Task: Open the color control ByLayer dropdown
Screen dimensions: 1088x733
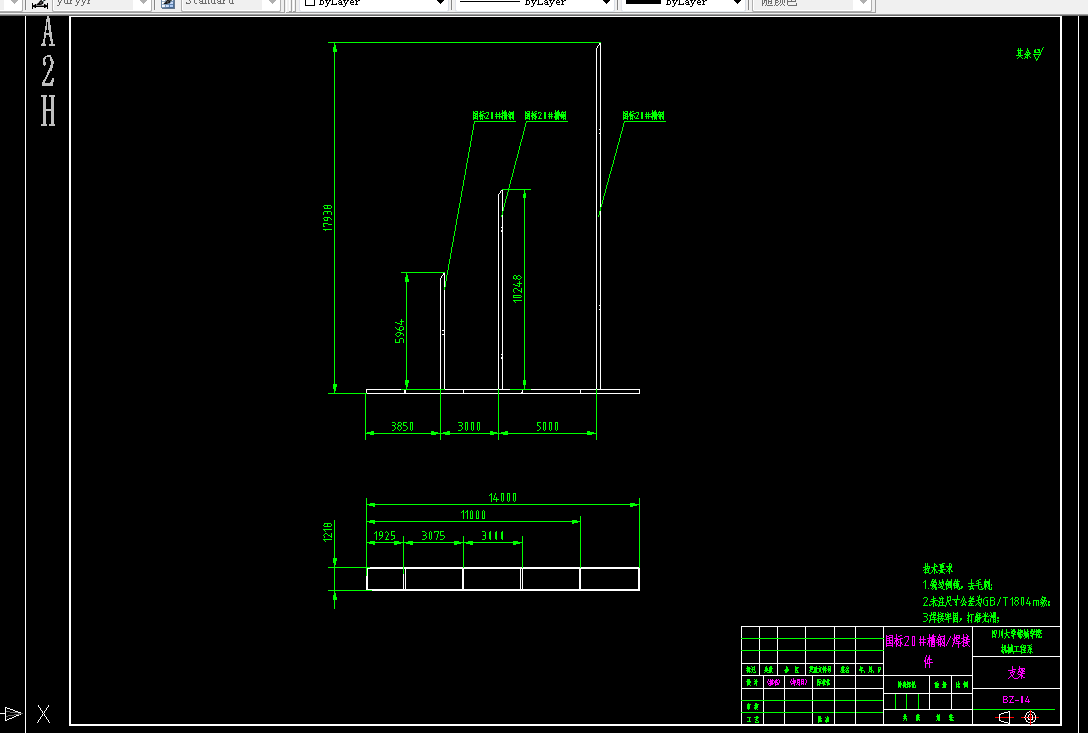Action: (375, 3)
